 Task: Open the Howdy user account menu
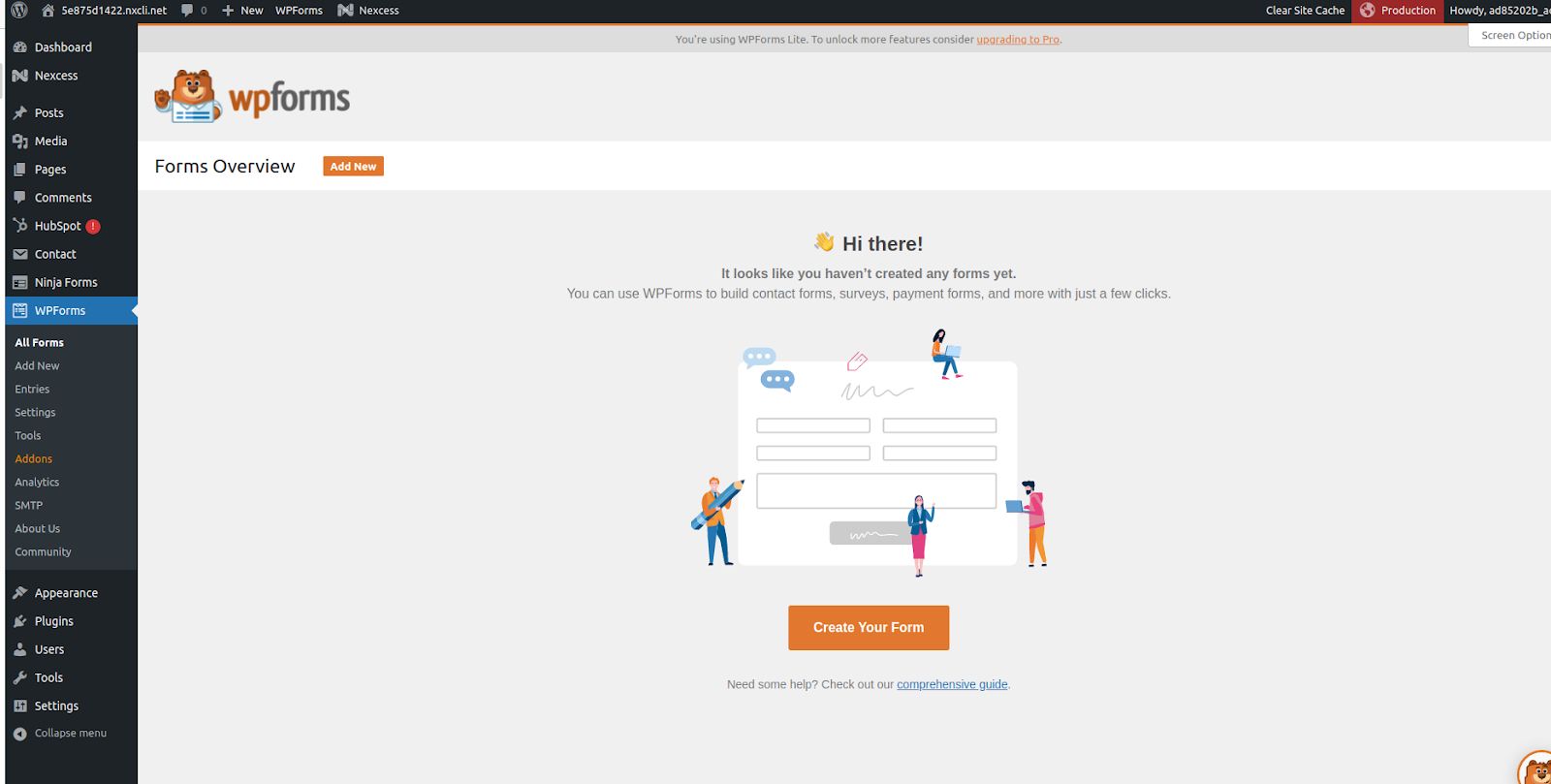pos(1499,11)
